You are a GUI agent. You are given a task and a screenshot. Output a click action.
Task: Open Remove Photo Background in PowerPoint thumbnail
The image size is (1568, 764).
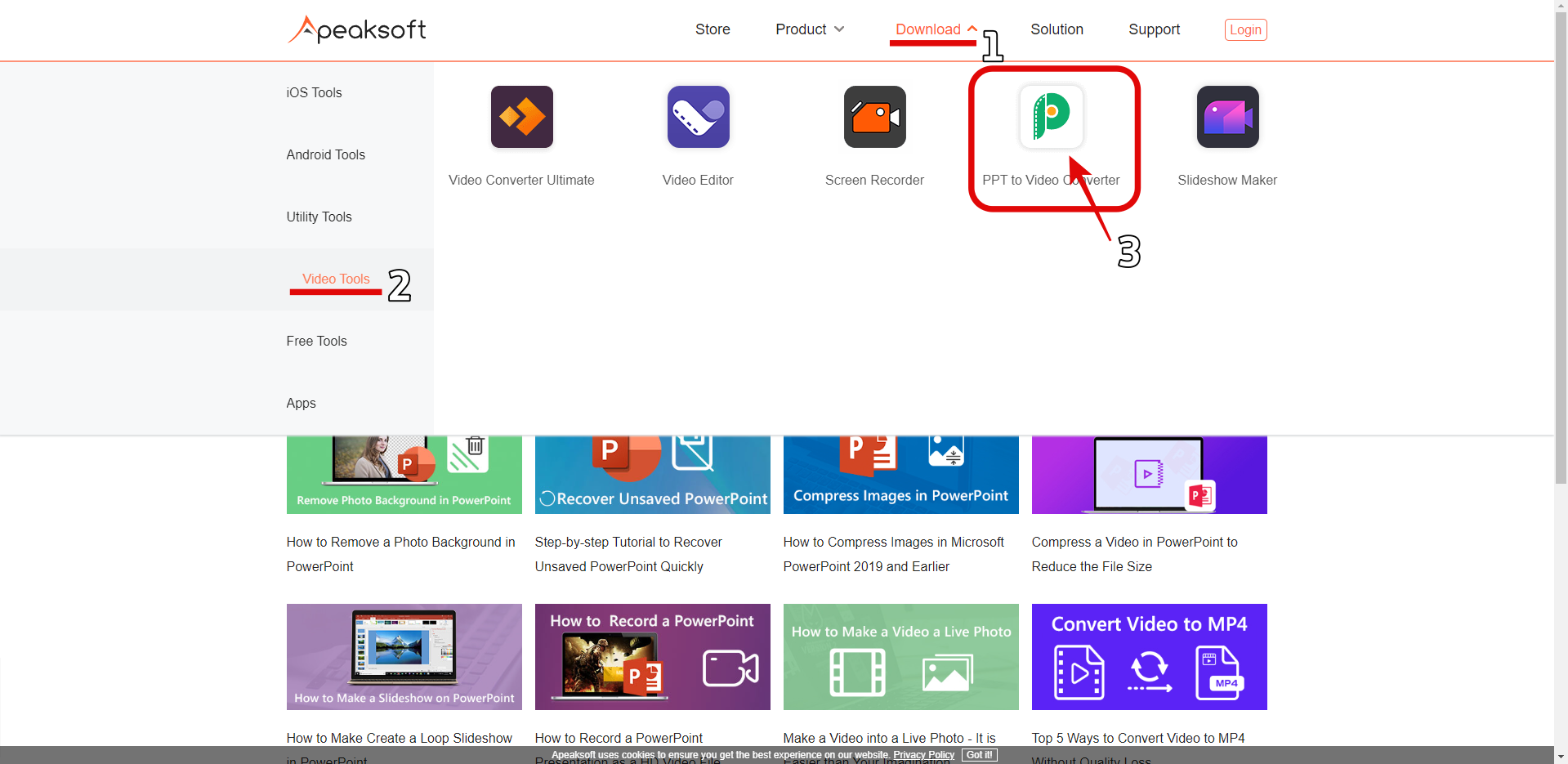click(404, 475)
